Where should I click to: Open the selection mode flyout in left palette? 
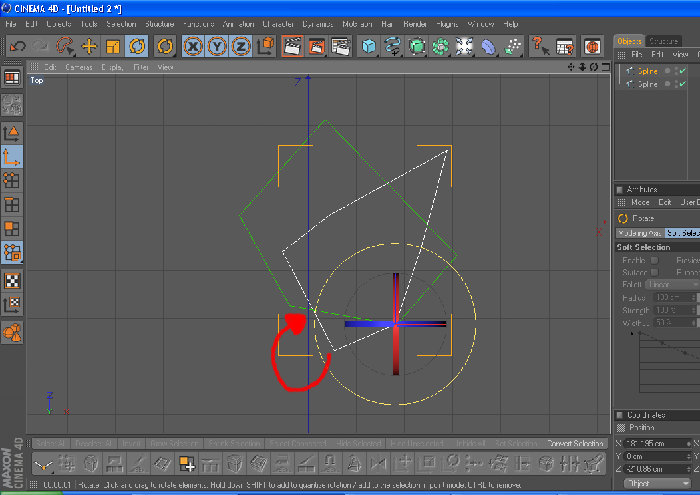pyautogui.click(x=12, y=253)
